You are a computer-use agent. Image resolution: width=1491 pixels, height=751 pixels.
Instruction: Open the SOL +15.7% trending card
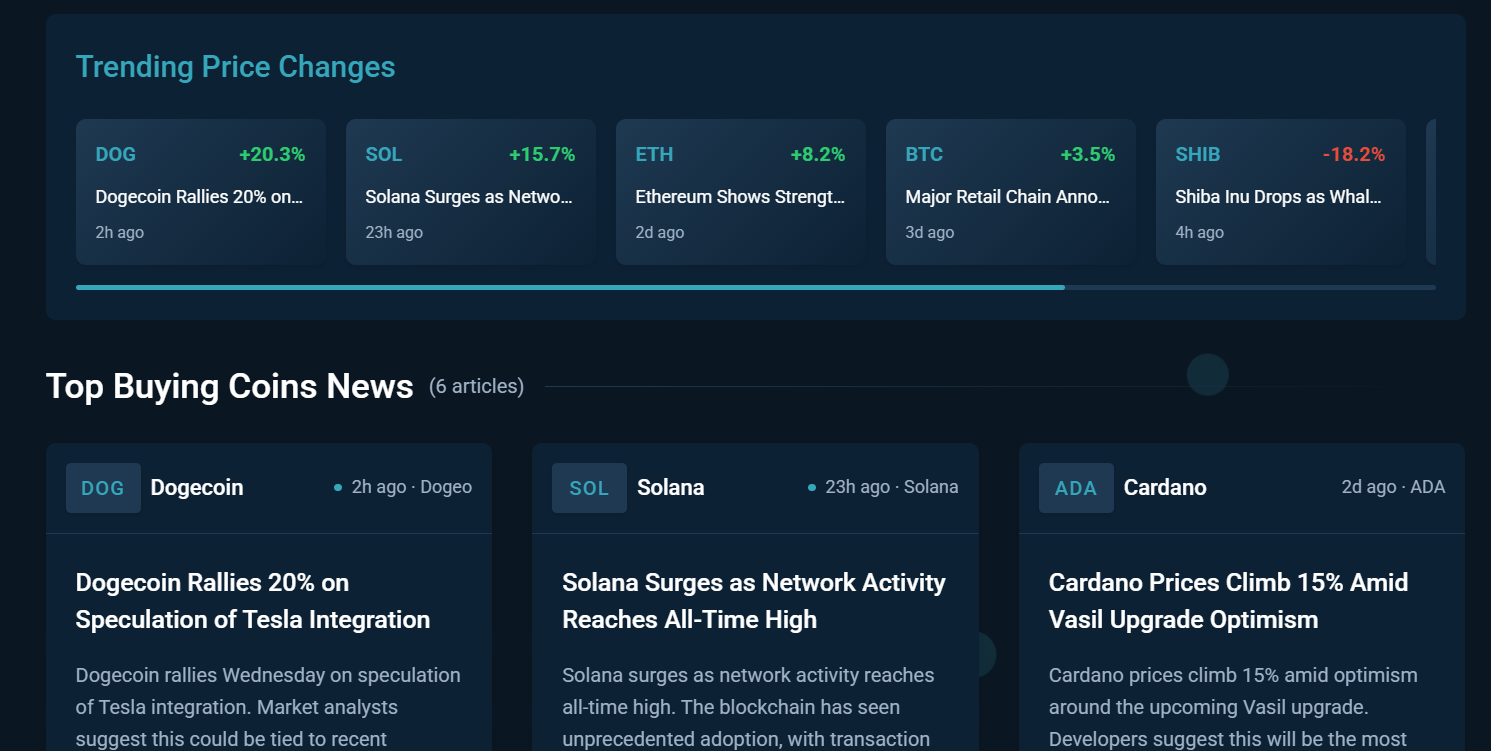[x=471, y=192]
